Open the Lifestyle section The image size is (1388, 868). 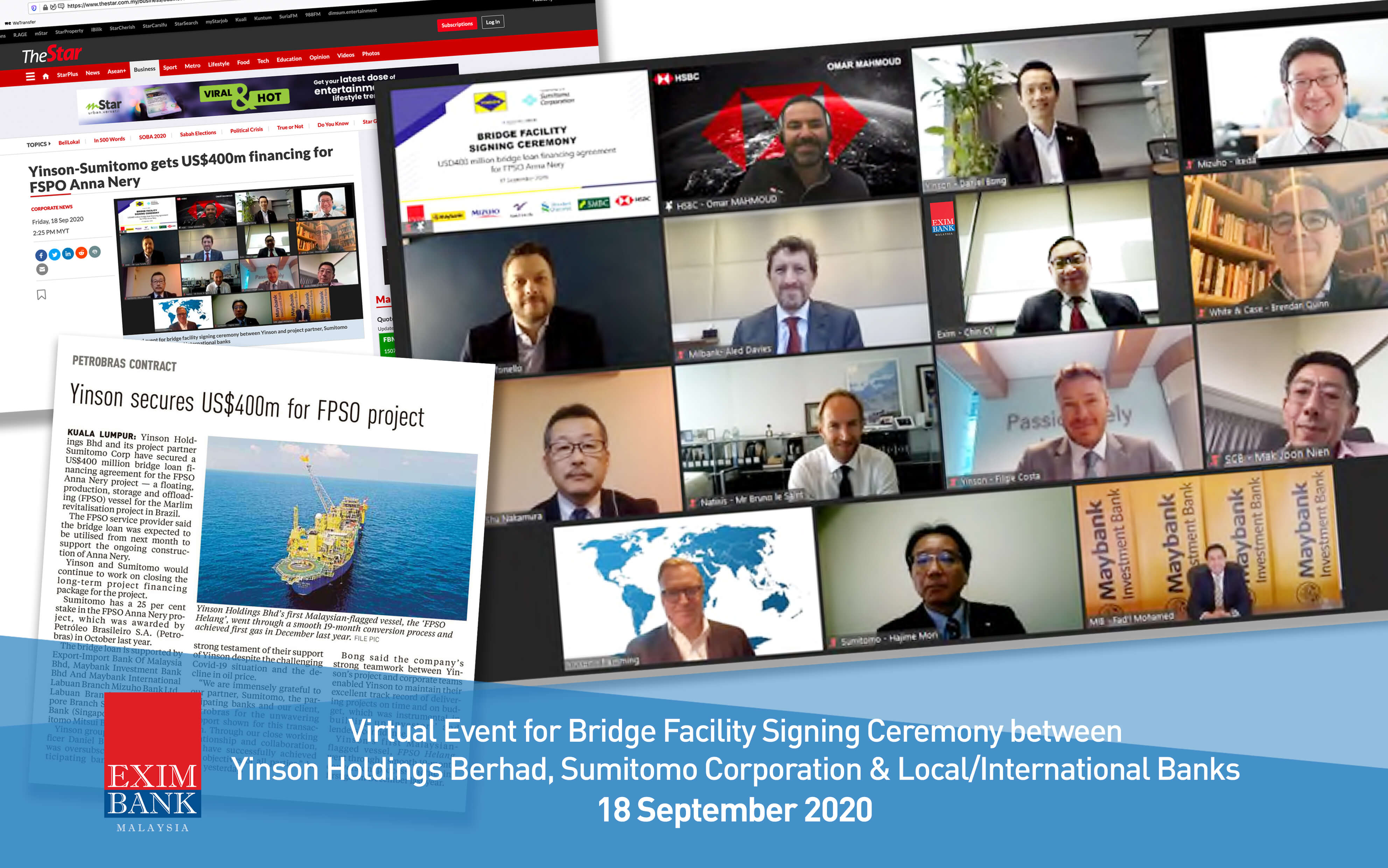coord(218,64)
